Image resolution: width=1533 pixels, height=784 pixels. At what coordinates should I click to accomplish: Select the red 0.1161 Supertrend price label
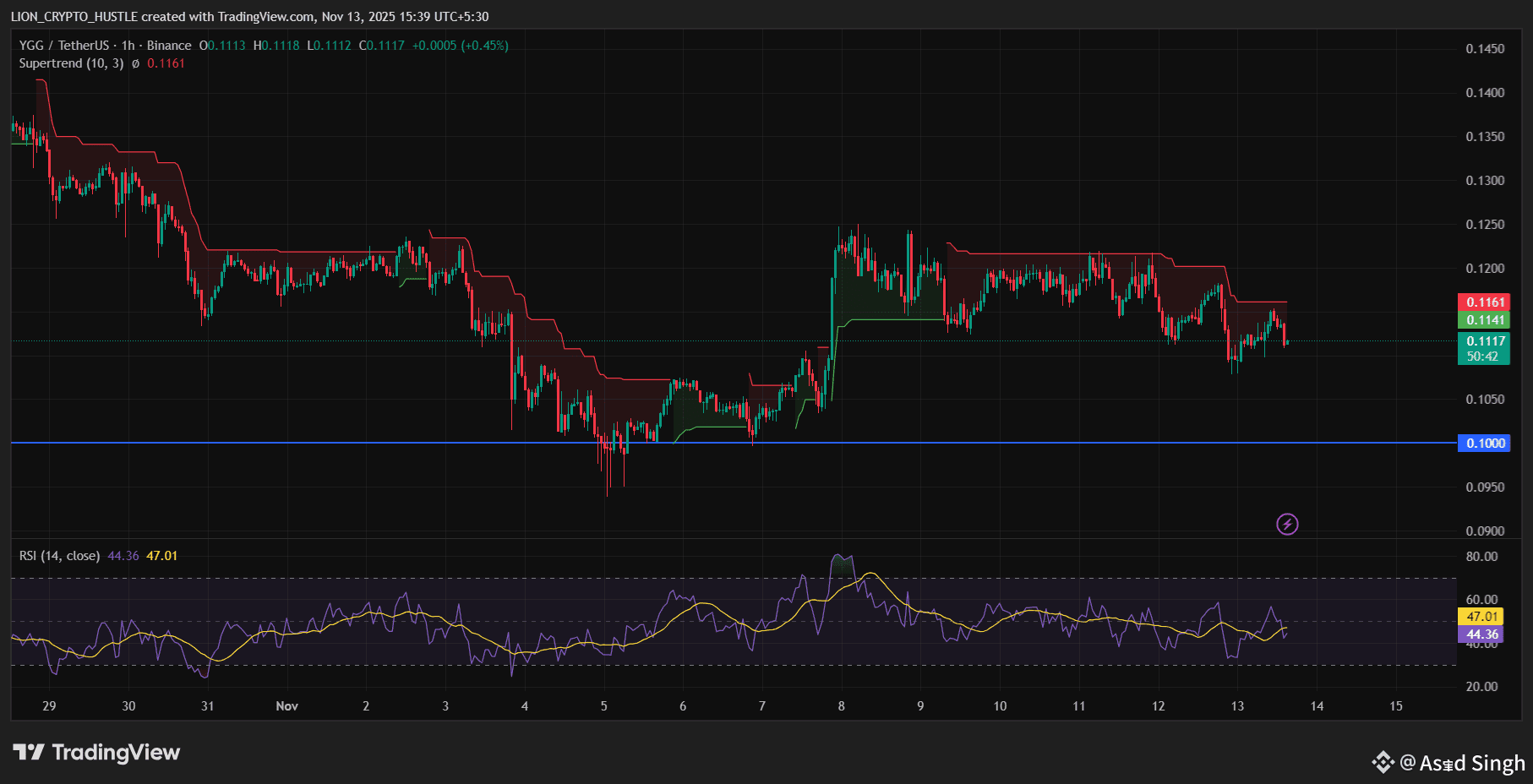click(x=1483, y=302)
